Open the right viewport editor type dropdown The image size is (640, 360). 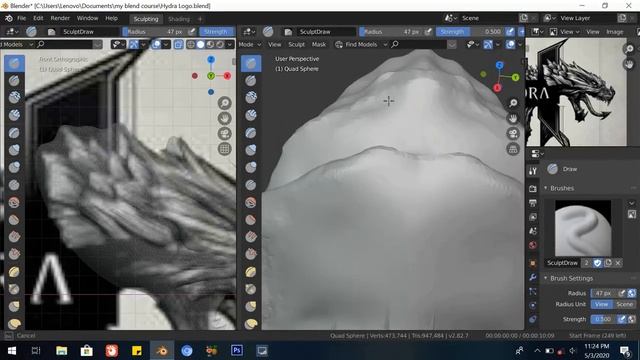coord(249,31)
